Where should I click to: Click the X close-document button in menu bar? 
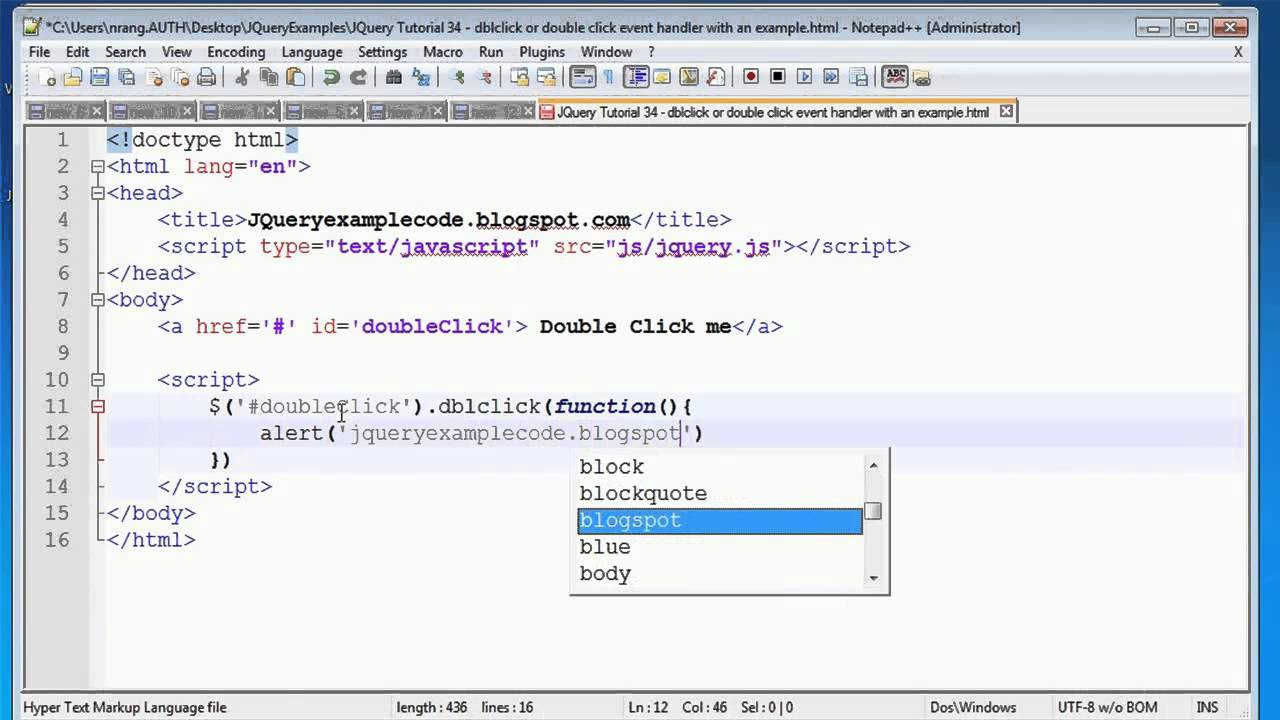pyautogui.click(x=1238, y=52)
